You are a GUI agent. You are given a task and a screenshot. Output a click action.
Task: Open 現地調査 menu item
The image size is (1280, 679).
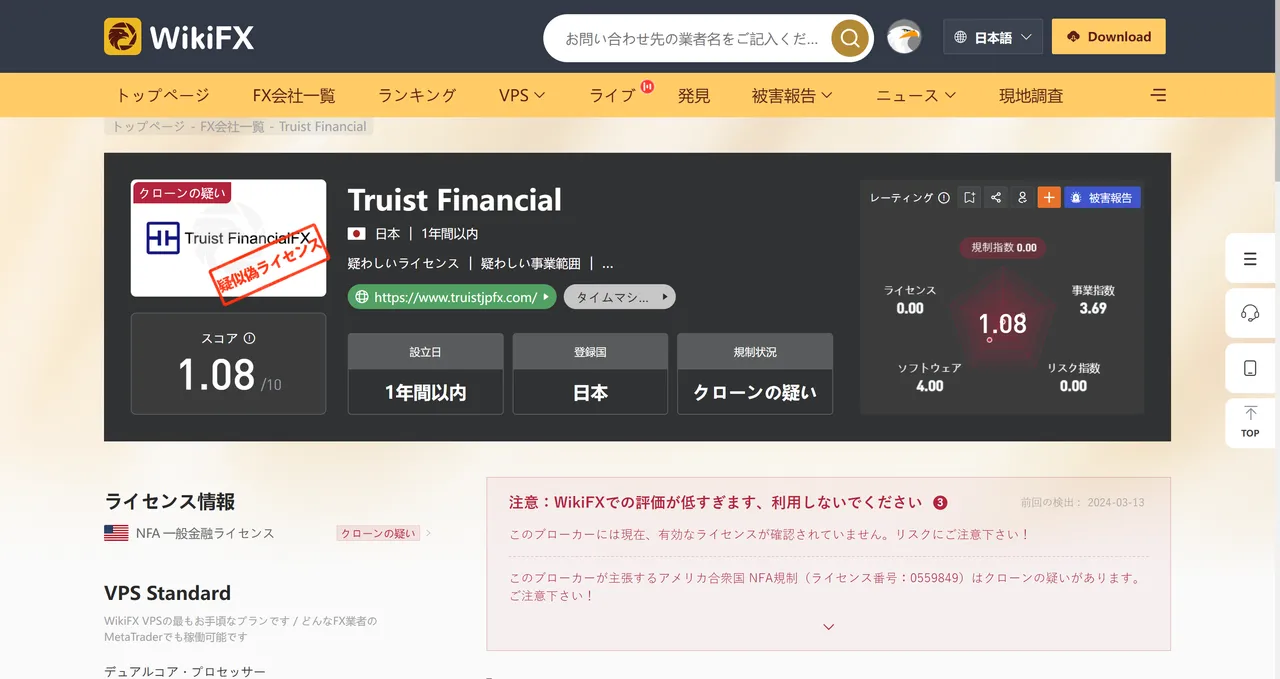point(1031,95)
